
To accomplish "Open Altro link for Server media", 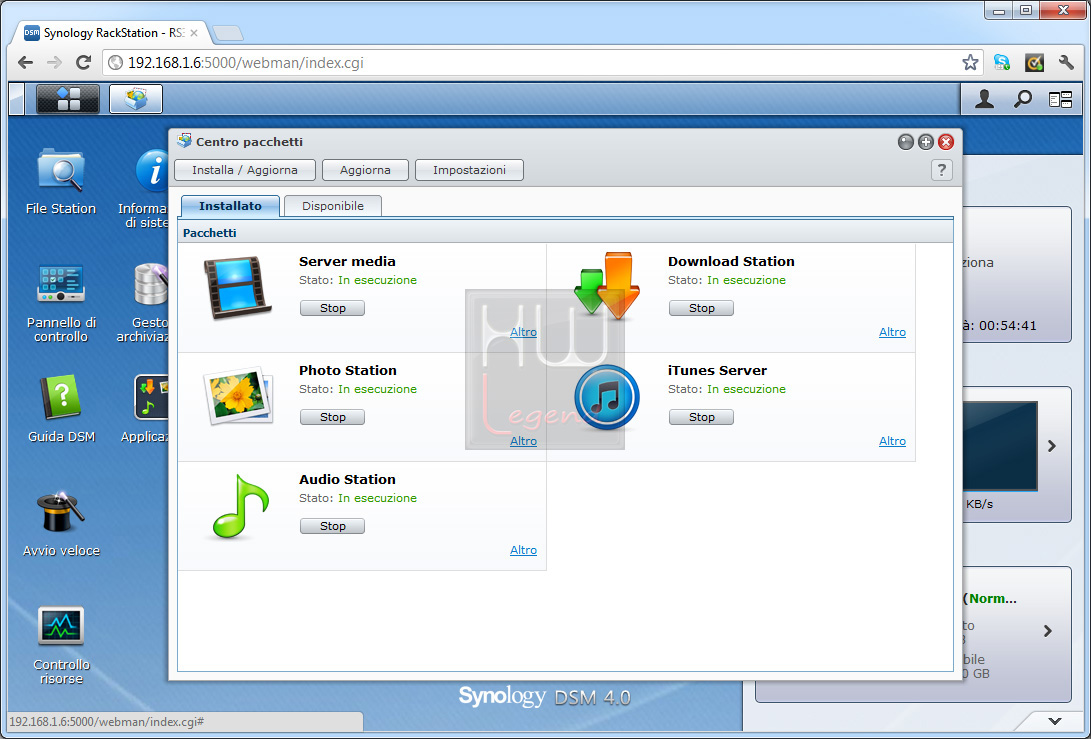I will tap(523, 333).
